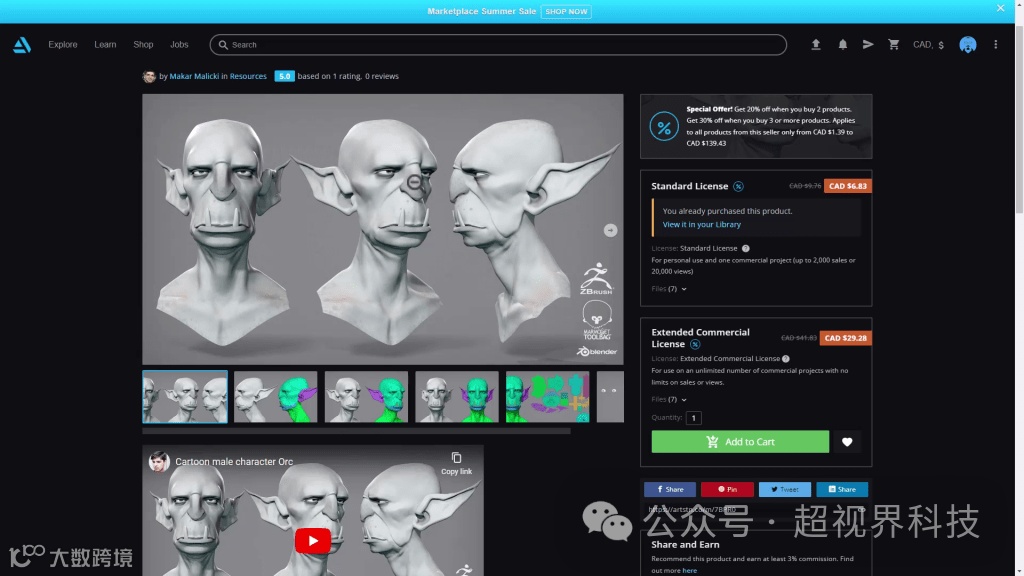Image resolution: width=1024 pixels, height=576 pixels.
Task: Click the 'Cartoon male character Orc' title
Action: (x=234, y=462)
